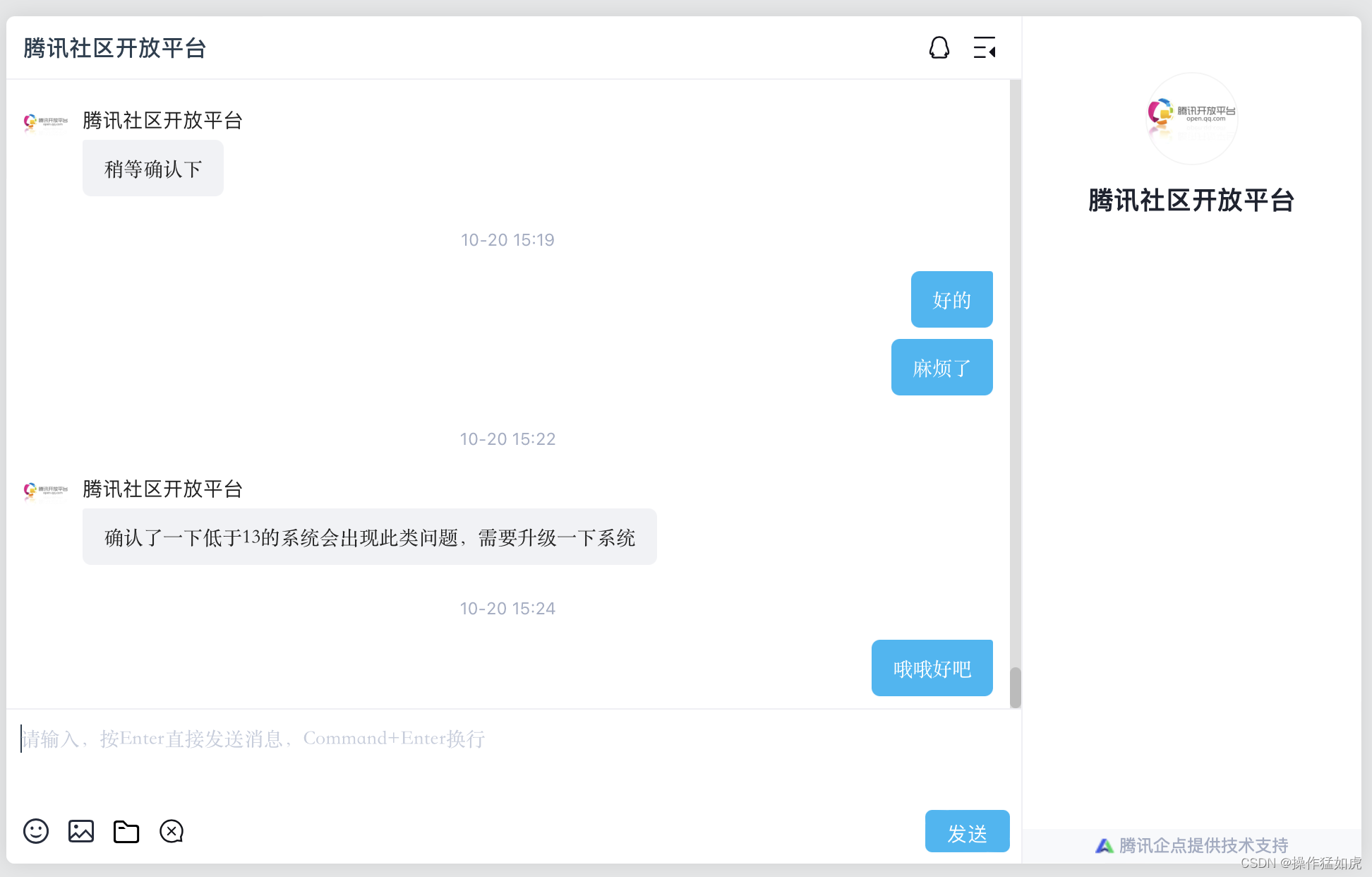Click the notification bell icon

pyautogui.click(x=938, y=48)
